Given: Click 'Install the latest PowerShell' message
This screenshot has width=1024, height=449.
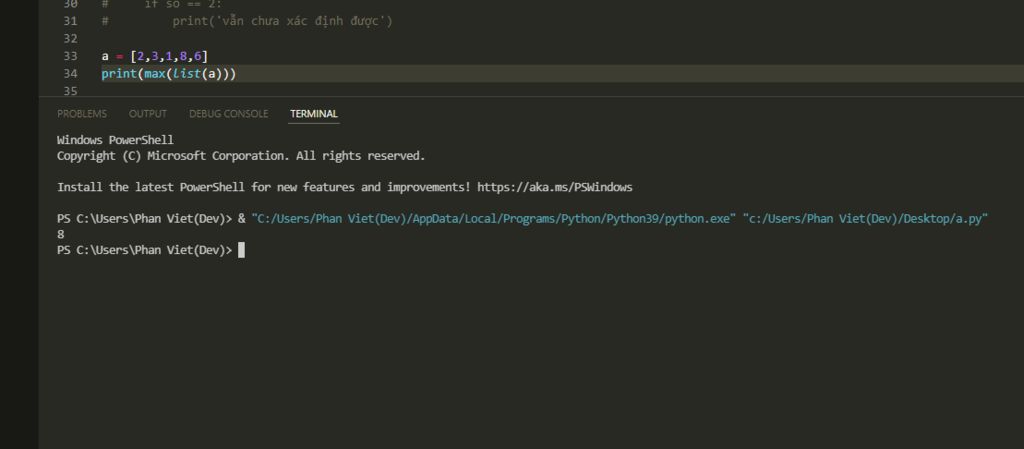Looking at the screenshot, I should click(345, 187).
